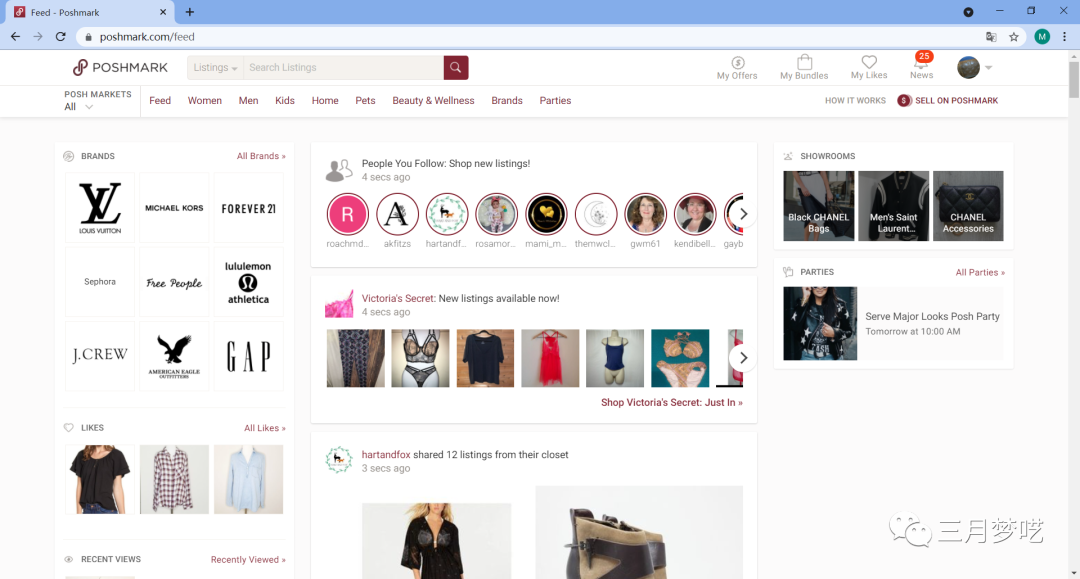Open the Parties menu item

555,101
